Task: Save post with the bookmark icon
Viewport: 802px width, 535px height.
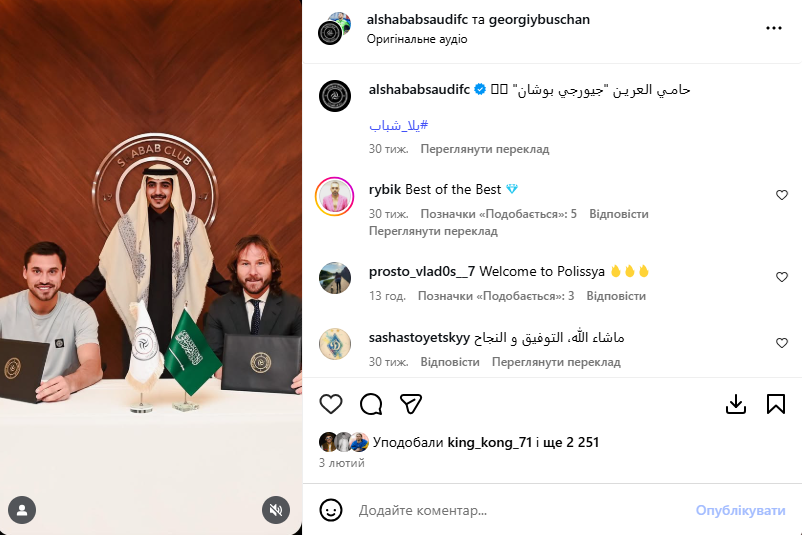Action: coord(776,404)
